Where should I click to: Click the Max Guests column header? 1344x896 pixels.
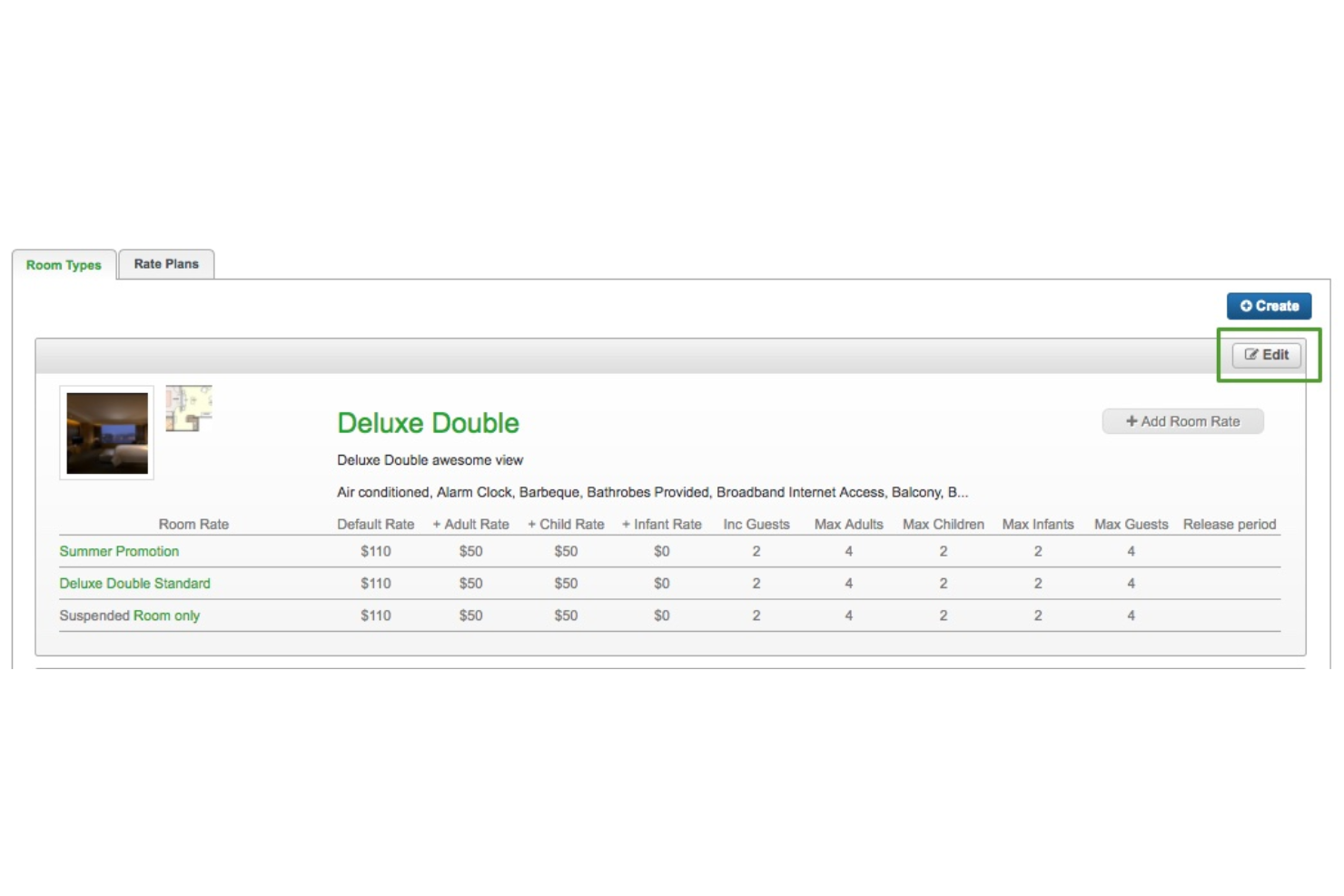coord(1131,525)
